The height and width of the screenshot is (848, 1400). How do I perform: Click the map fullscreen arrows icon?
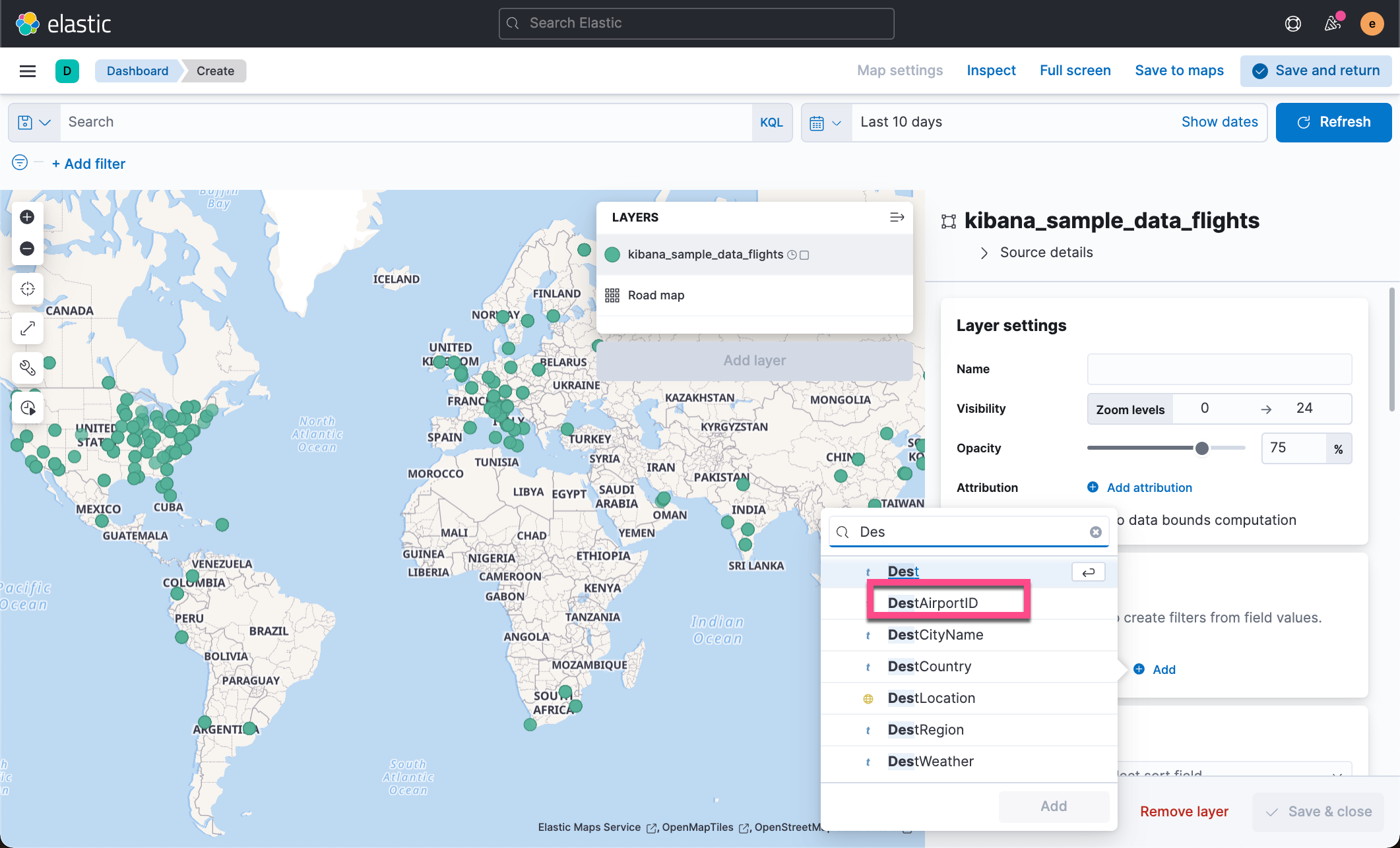27,328
